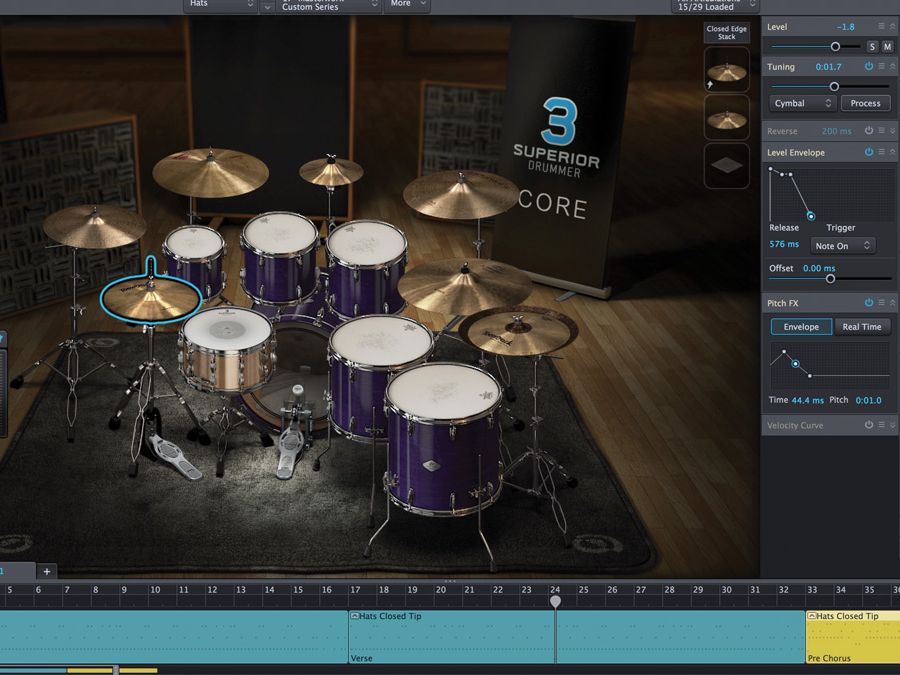900x675 pixels.
Task: Collapse the Level Envelope section
Action: 893,152
